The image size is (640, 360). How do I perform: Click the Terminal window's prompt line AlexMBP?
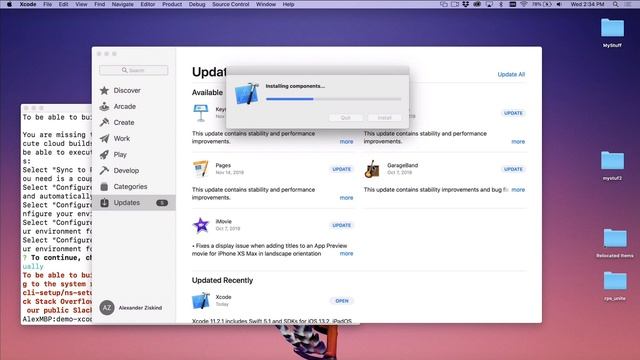coord(57,319)
